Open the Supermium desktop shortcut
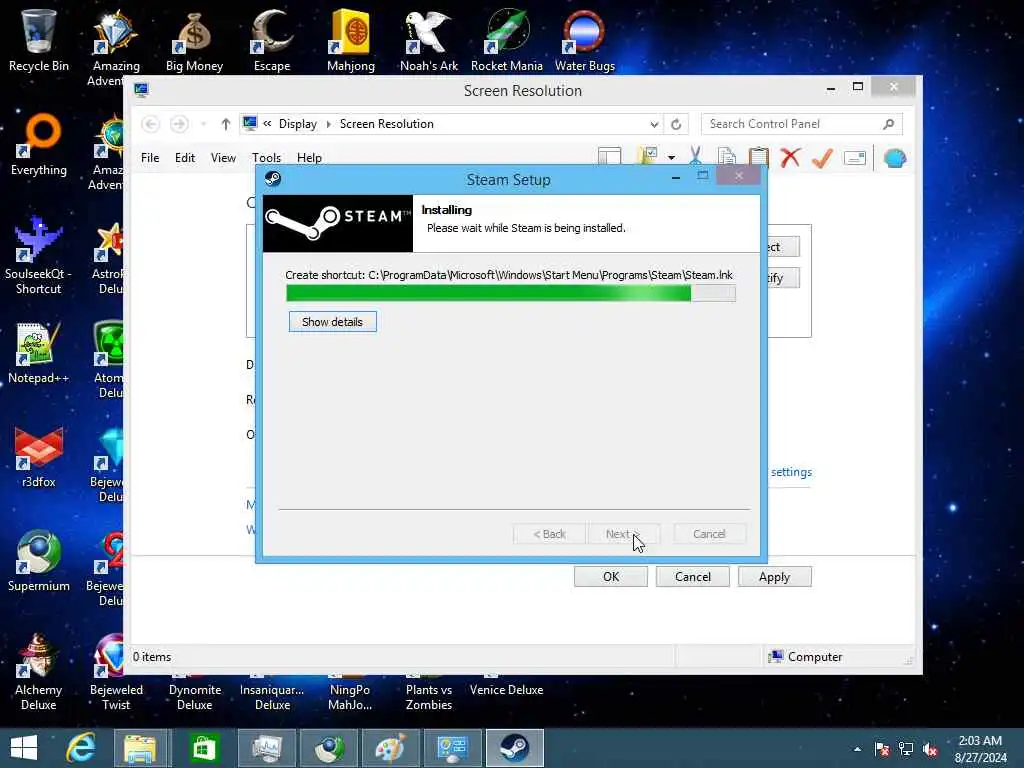Viewport: 1024px width, 768px height. tap(39, 560)
